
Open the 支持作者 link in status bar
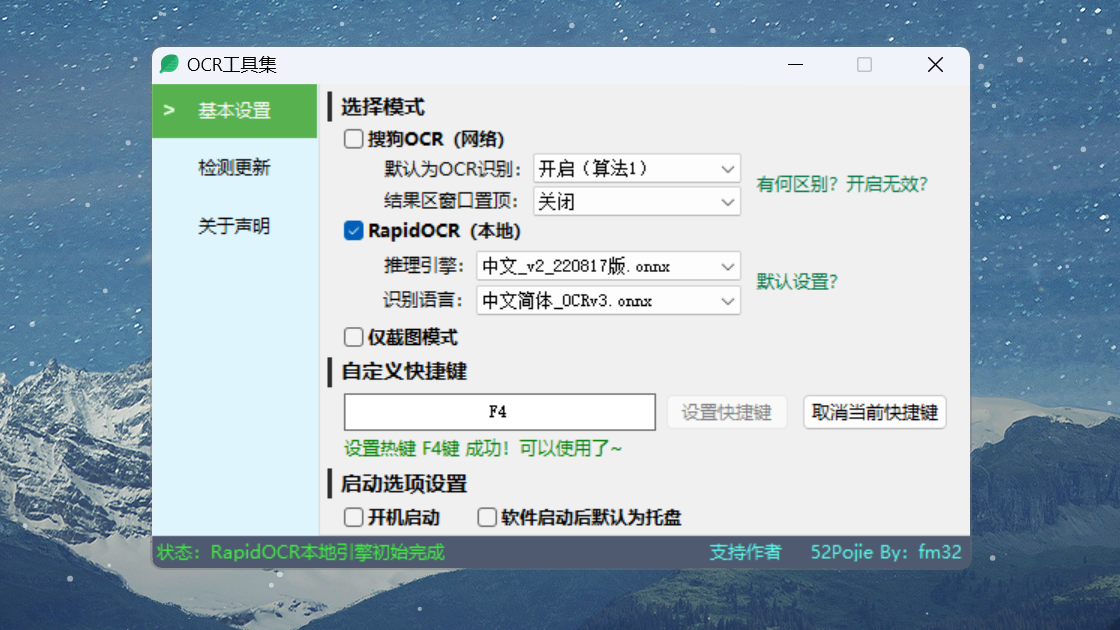745,552
